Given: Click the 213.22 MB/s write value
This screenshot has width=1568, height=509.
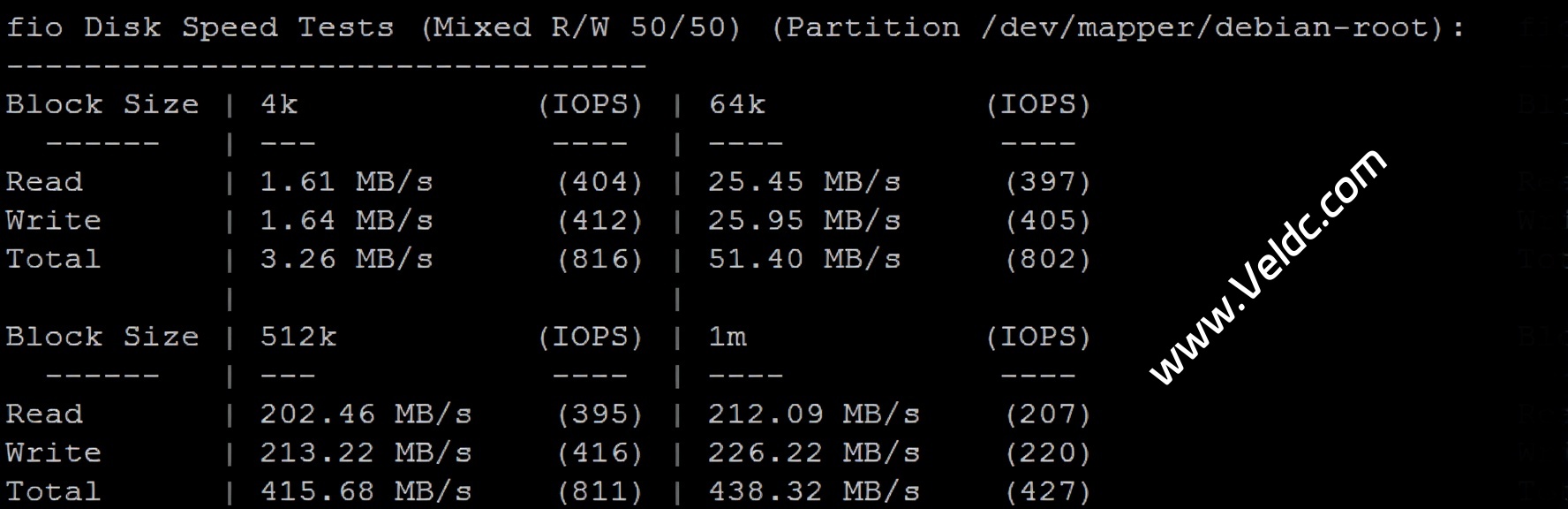Looking at the screenshot, I should point(366,453).
